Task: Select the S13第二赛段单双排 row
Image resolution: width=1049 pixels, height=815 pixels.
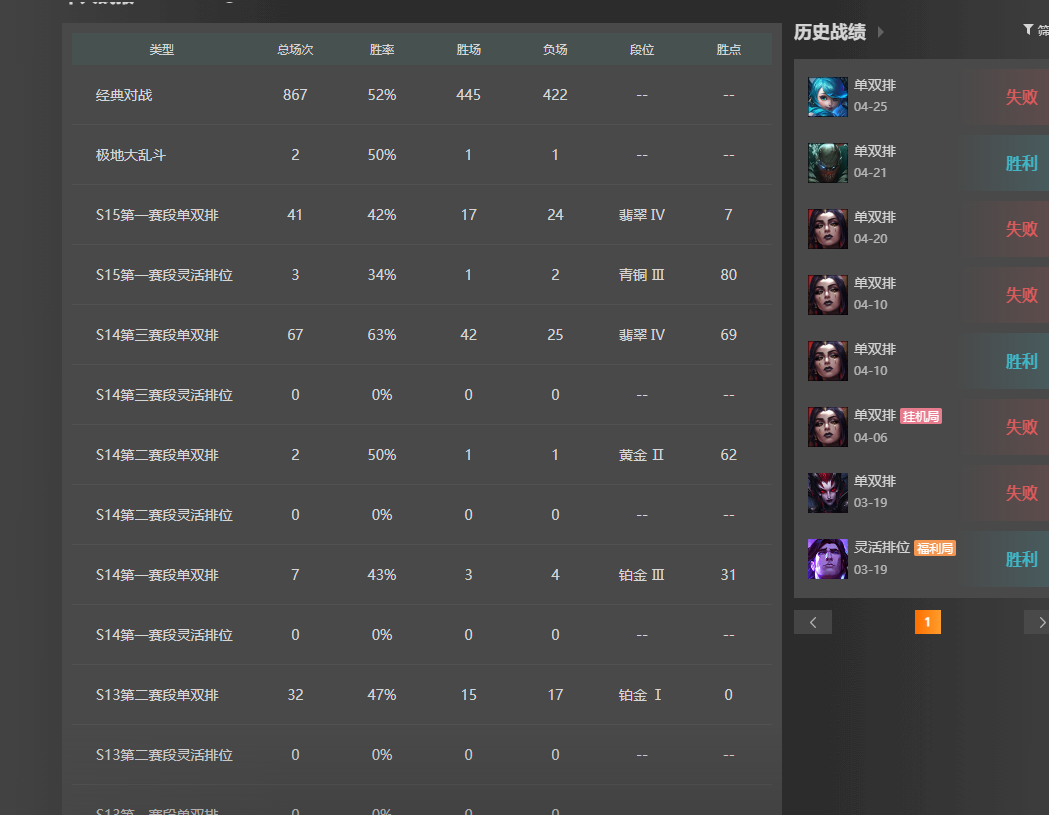Action: point(422,695)
